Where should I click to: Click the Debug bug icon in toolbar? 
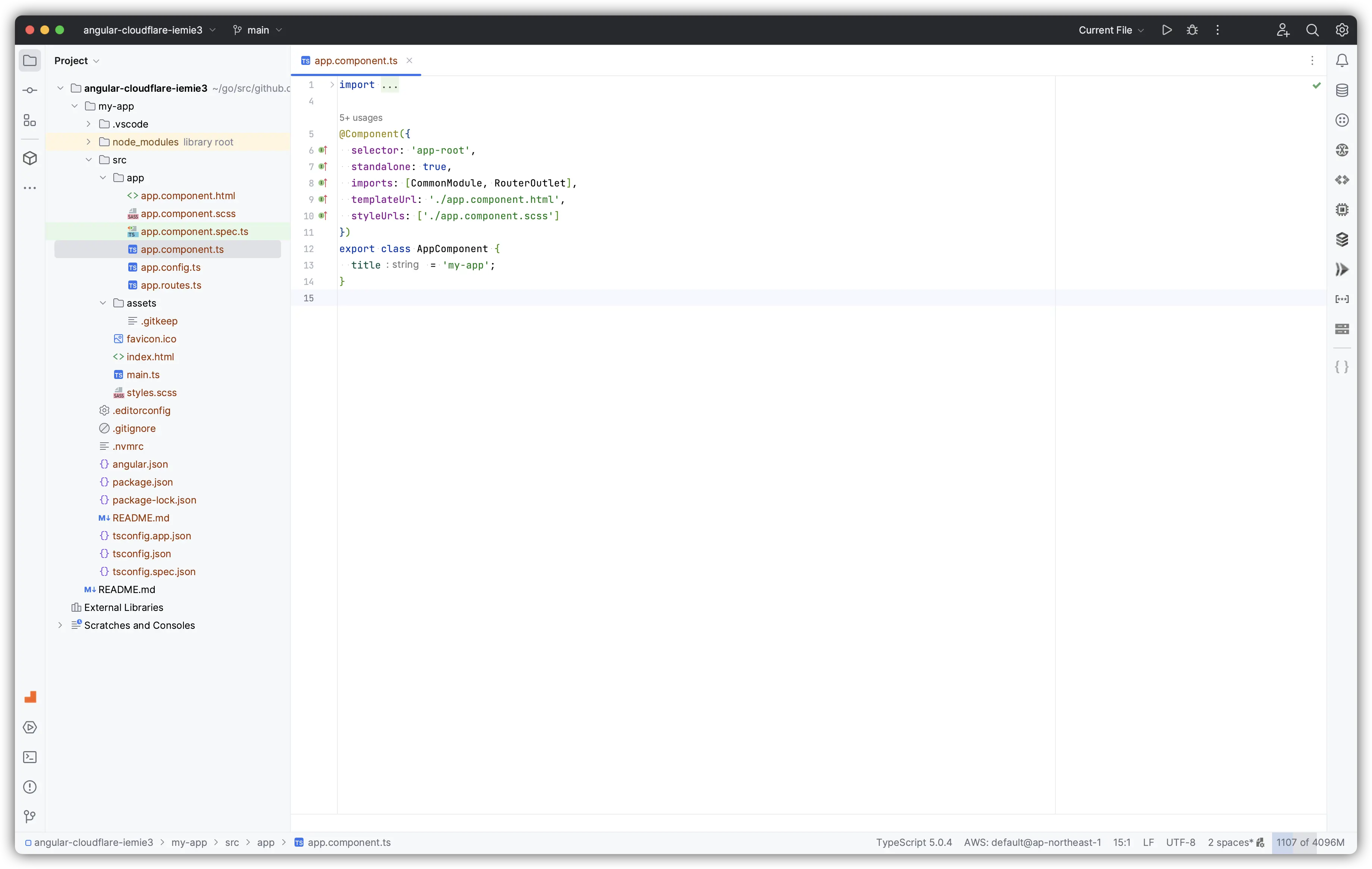pyautogui.click(x=1192, y=30)
